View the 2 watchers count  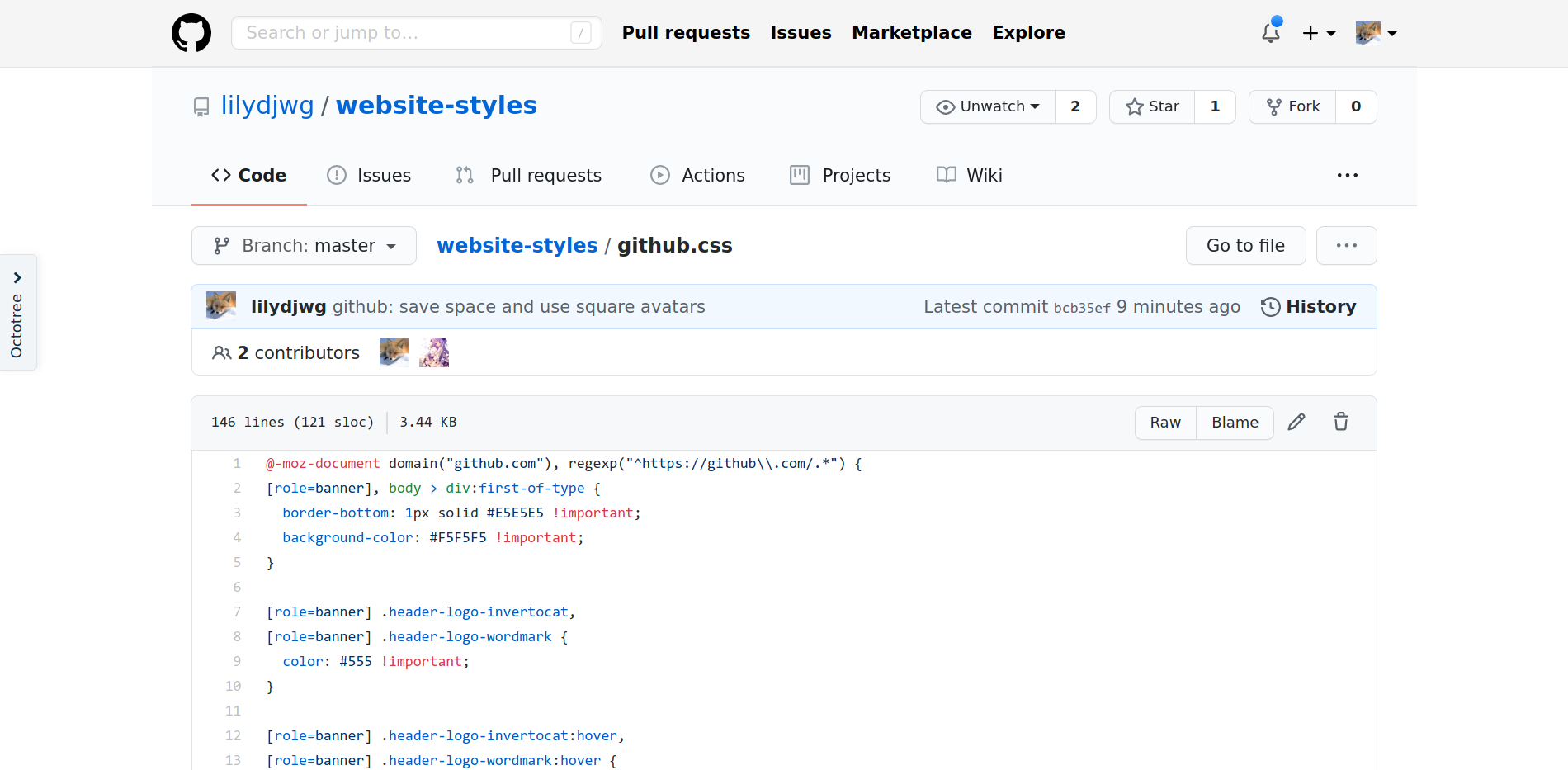click(x=1075, y=106)
